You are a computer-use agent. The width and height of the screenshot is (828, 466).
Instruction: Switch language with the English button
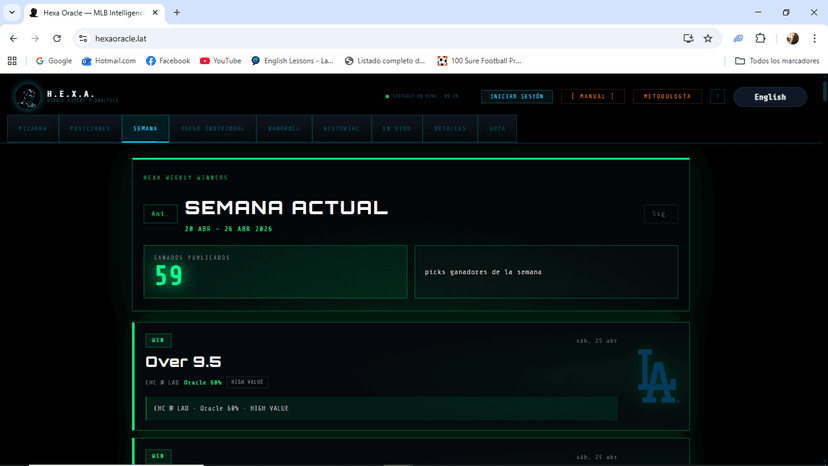[770, 97]
